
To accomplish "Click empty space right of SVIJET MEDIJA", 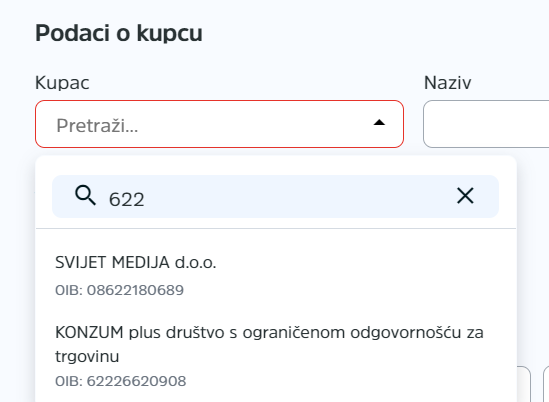I will click(350, 263).
